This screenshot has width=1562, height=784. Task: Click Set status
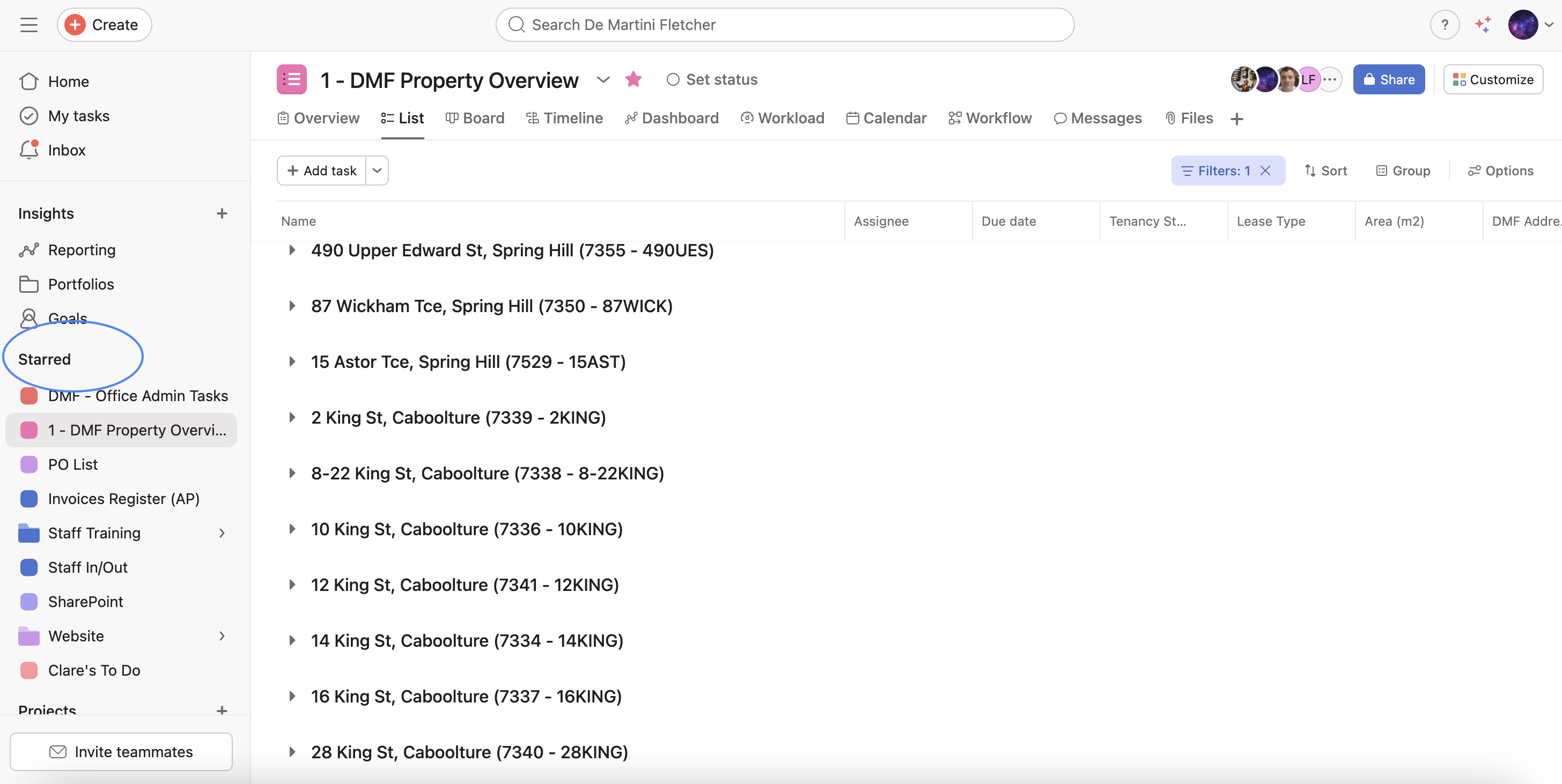[712, 79]
